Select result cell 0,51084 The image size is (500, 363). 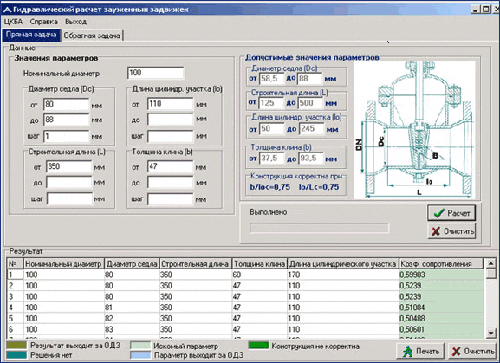coord(441,307)
